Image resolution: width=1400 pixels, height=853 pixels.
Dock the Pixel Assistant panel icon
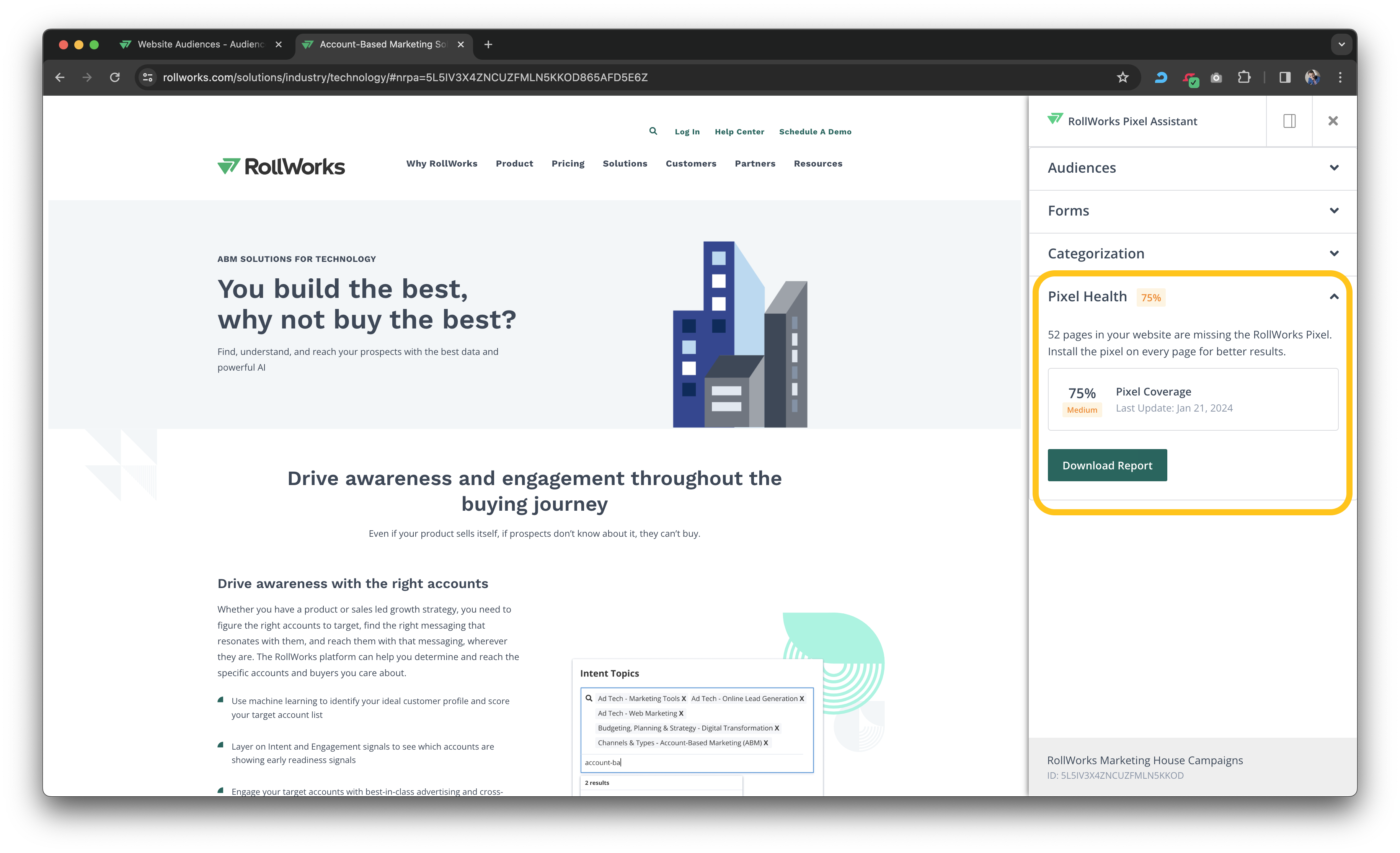pos(1289,121)
